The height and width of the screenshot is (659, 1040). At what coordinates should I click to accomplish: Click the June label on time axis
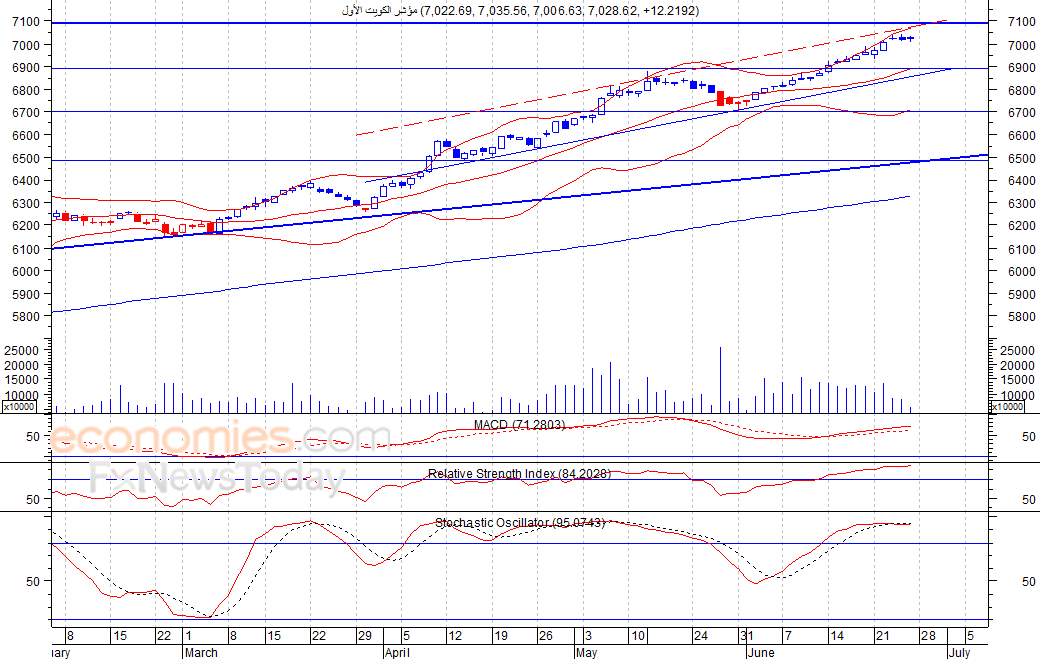761,652
